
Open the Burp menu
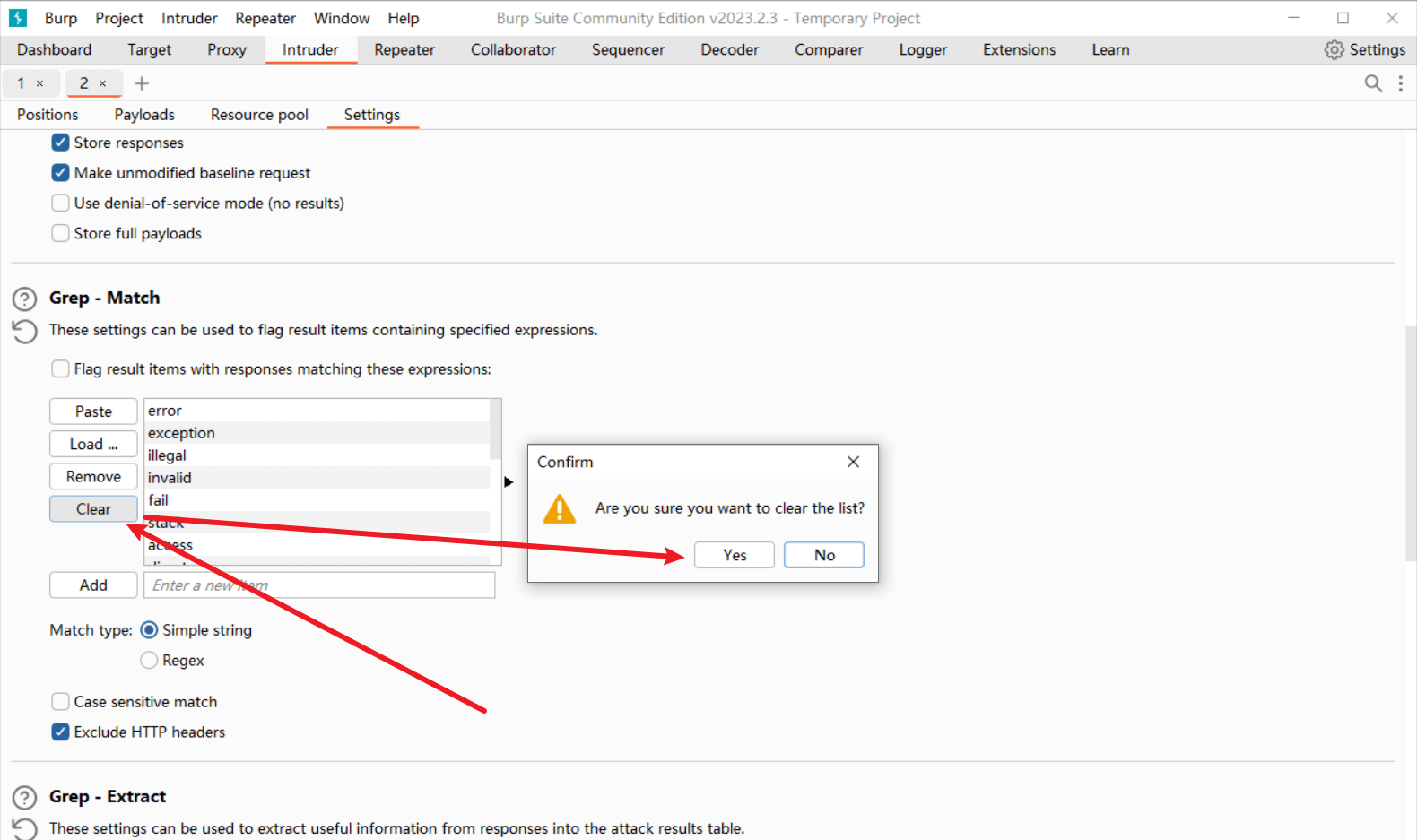point(61,18)
